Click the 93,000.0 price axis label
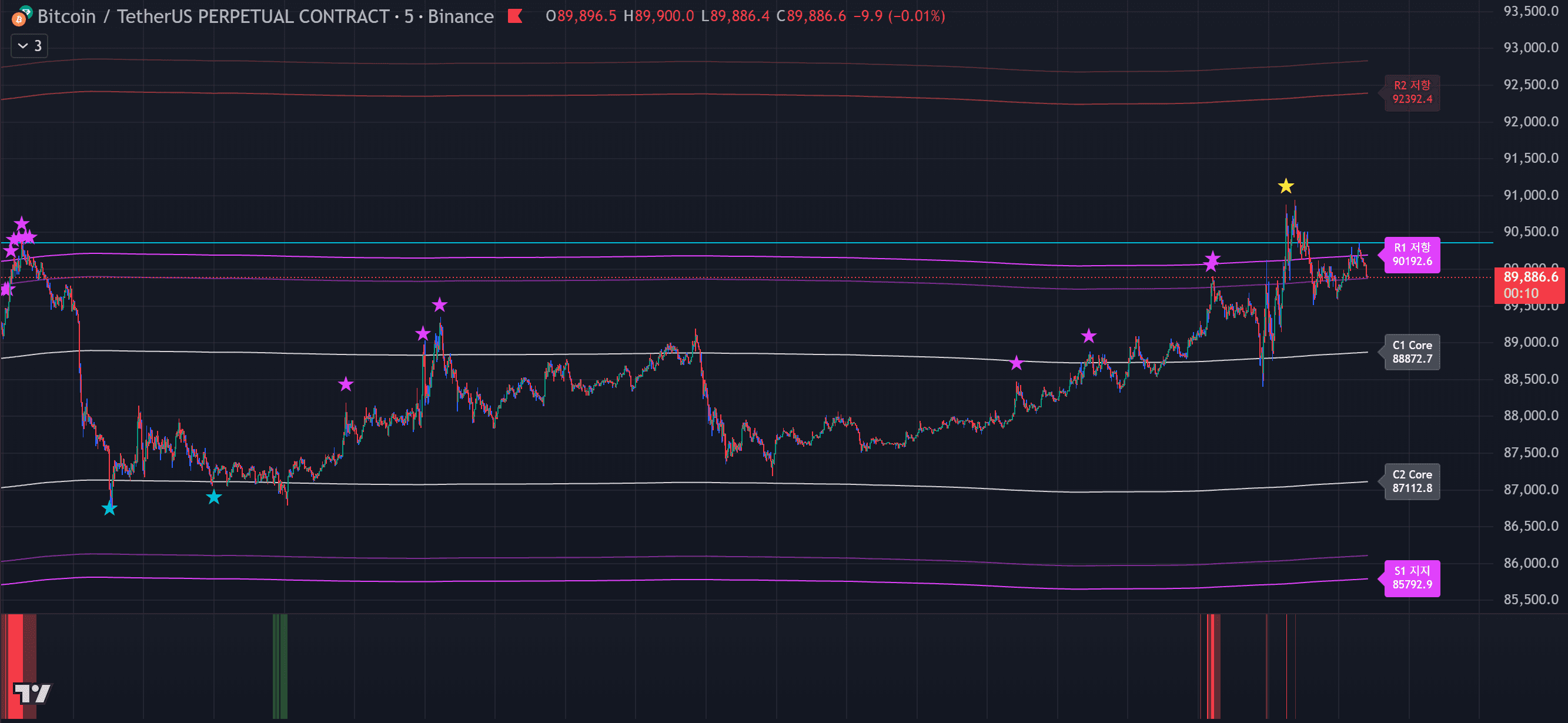The width and height of the screenshot is (1568, 723). [1530, 48]
